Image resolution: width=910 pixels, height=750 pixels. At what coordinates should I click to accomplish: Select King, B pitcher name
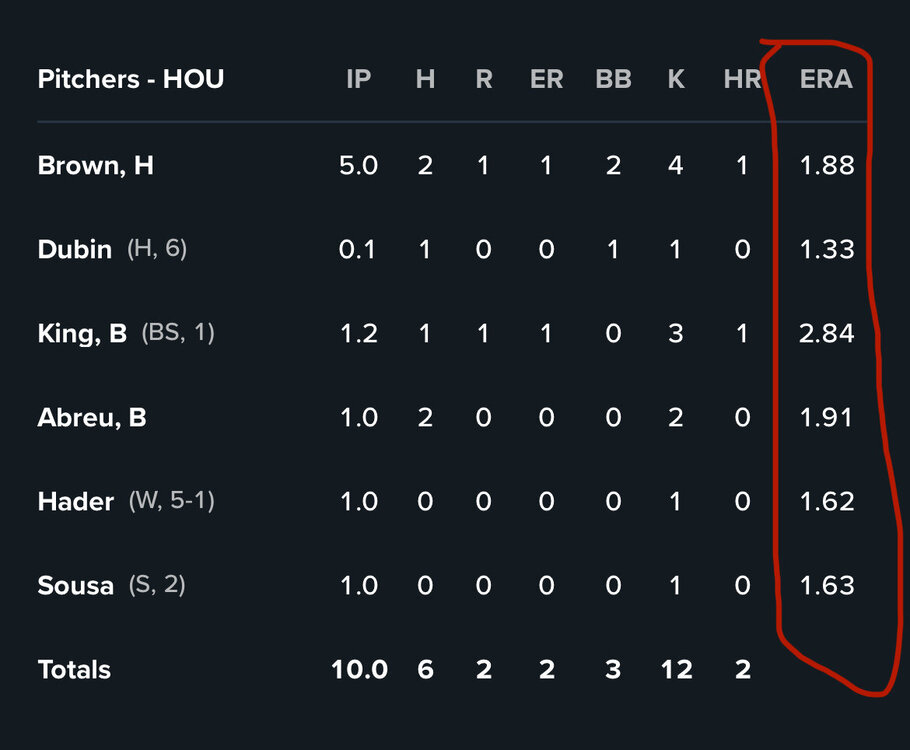pos(82,333)
